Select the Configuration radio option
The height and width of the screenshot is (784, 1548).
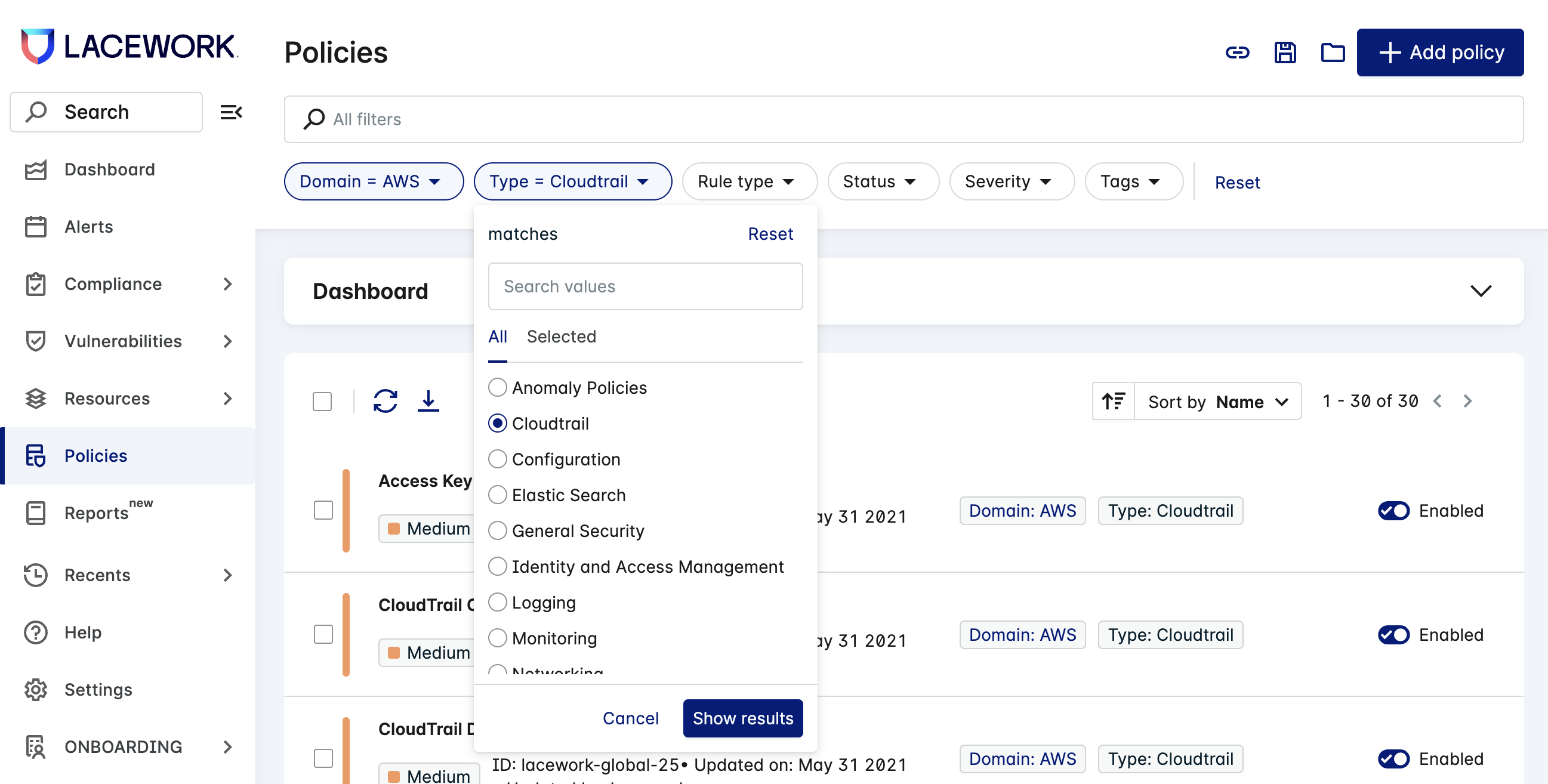pos(497,459)
